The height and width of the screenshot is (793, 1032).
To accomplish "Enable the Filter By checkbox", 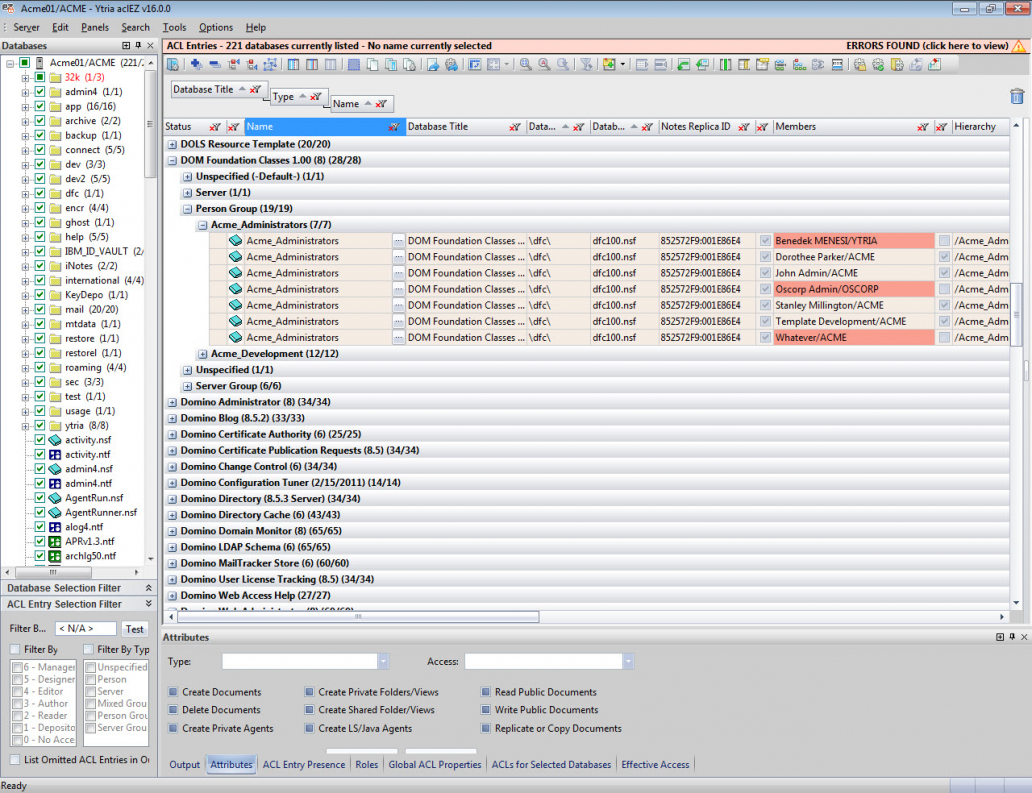I will pos(15,650).
